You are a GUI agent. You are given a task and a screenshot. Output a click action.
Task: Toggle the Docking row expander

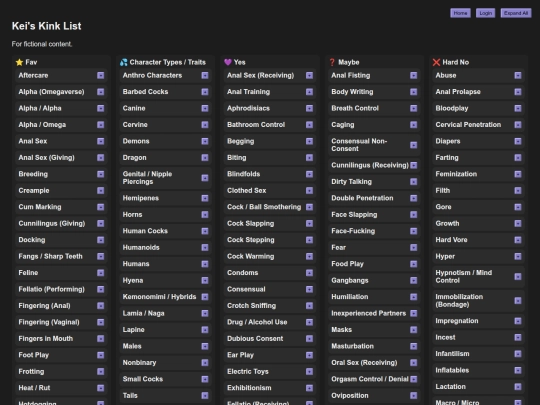click(101, 240)
